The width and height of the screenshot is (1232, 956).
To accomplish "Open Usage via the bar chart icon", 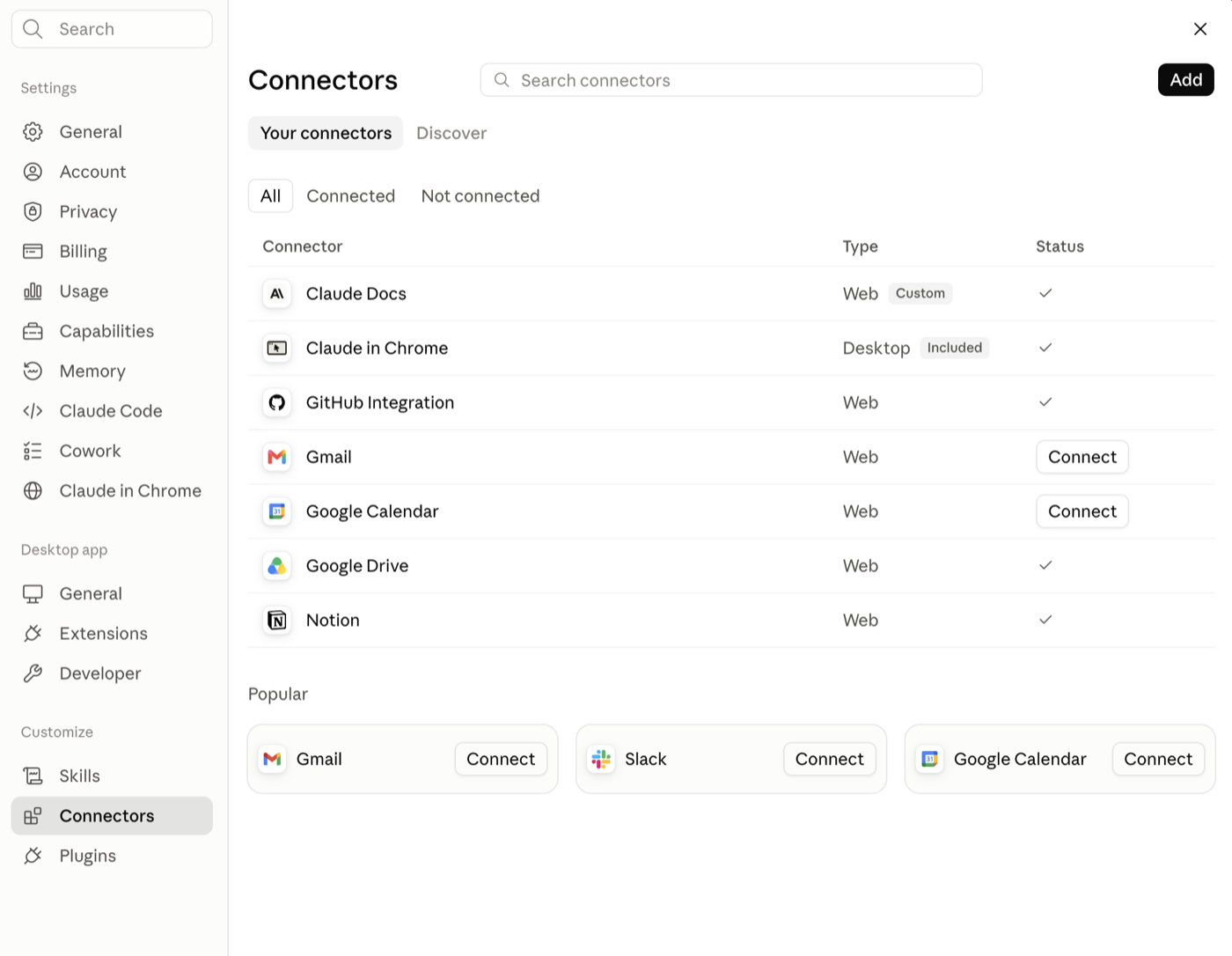I will pos(33,291).
